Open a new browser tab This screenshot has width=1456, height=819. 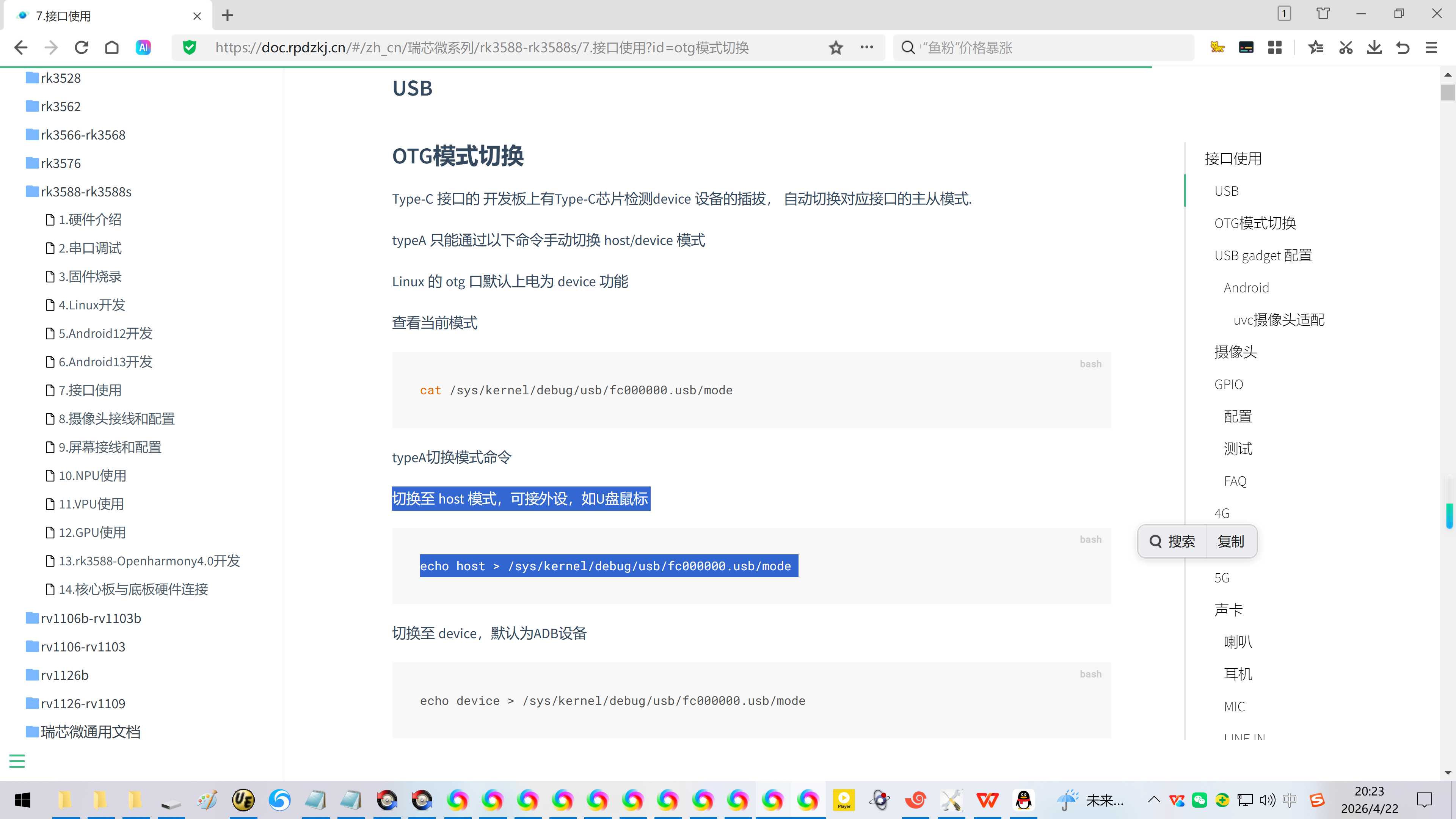click(227, 15)
